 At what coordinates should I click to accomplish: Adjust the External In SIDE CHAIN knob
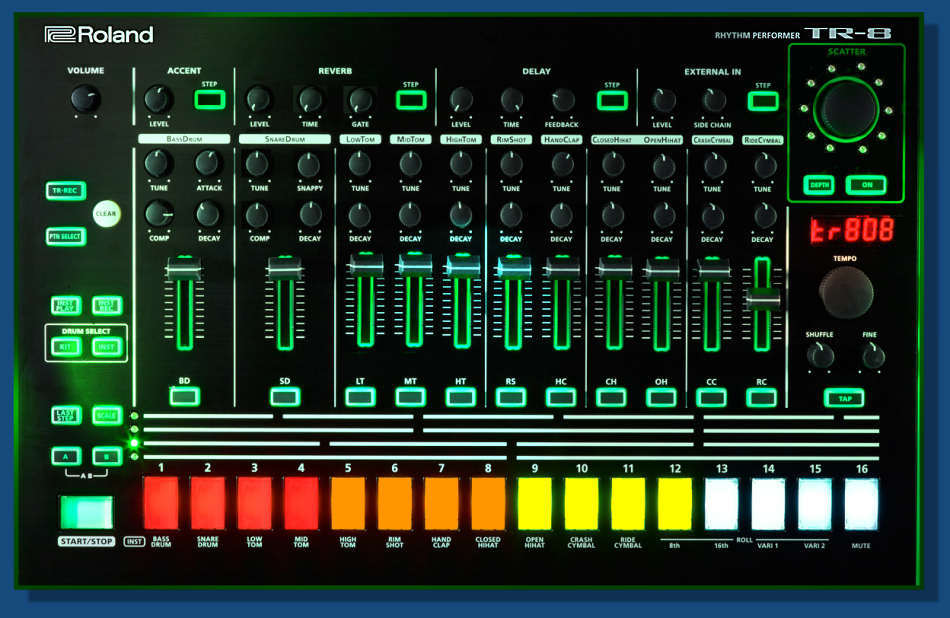pos(712,101)
